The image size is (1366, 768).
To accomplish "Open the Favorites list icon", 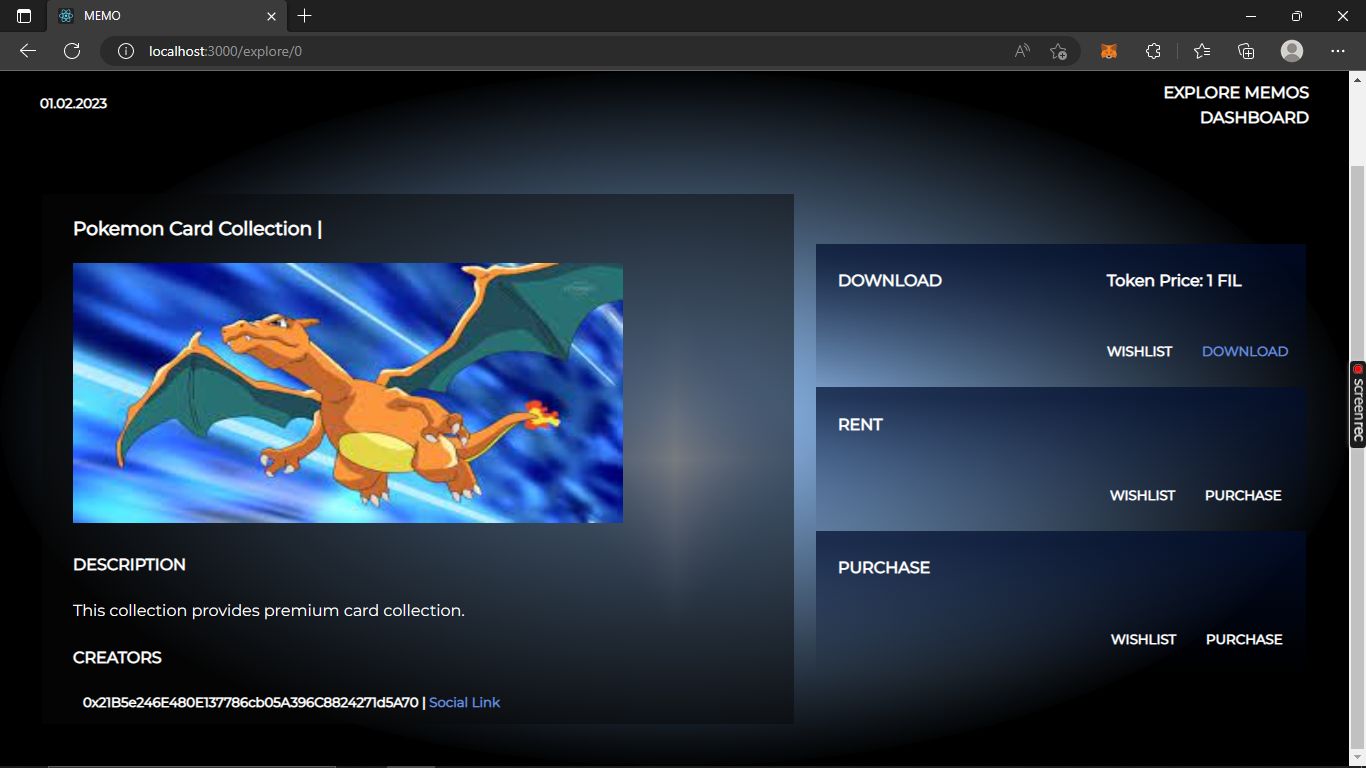I will pos(1202,51).
